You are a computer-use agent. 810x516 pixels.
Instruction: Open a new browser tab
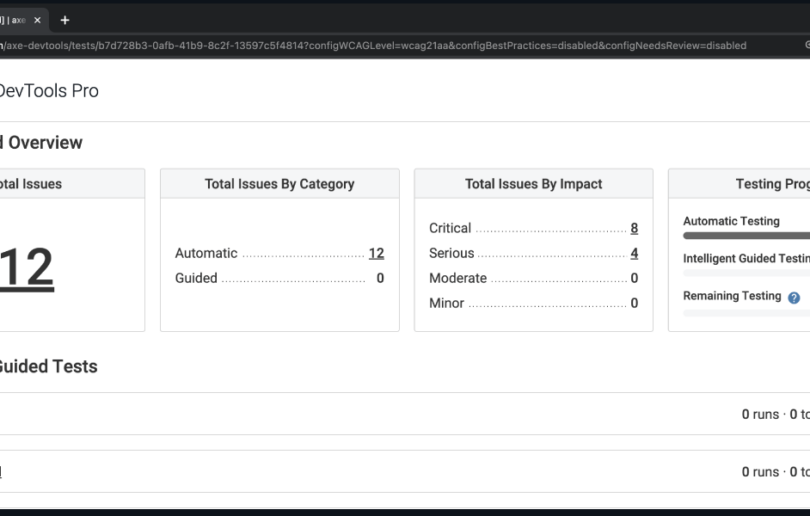click(x=65, y=20)
